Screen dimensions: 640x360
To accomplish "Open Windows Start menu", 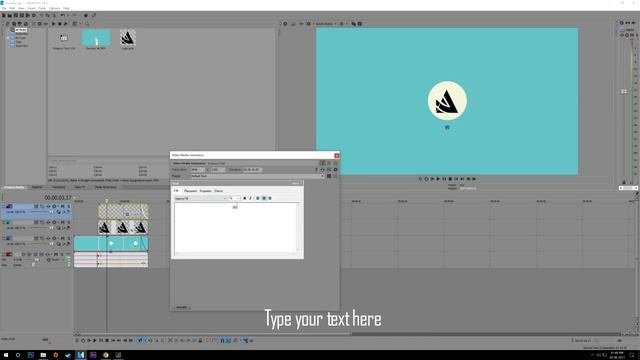I will pyautogui.click(x=5, y=355).
